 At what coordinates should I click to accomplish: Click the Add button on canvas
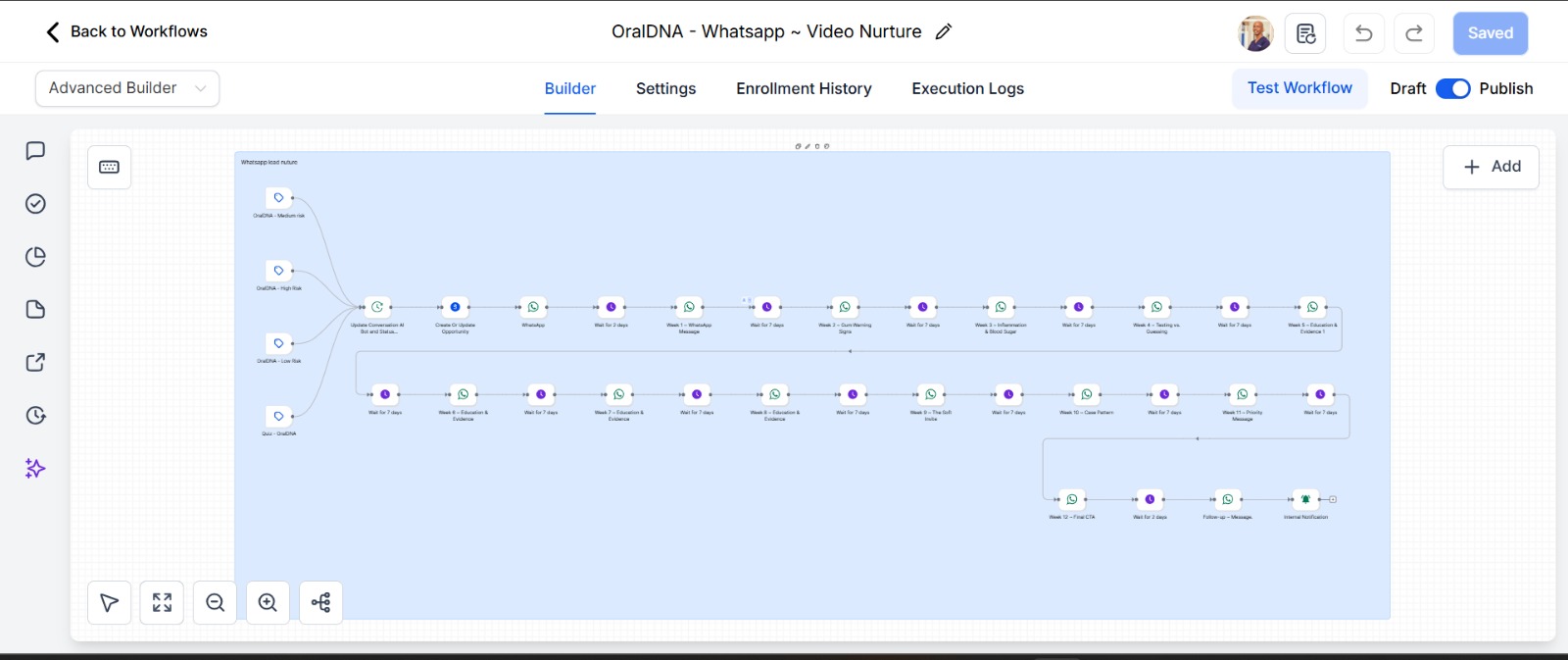(x=1491, y=167)
